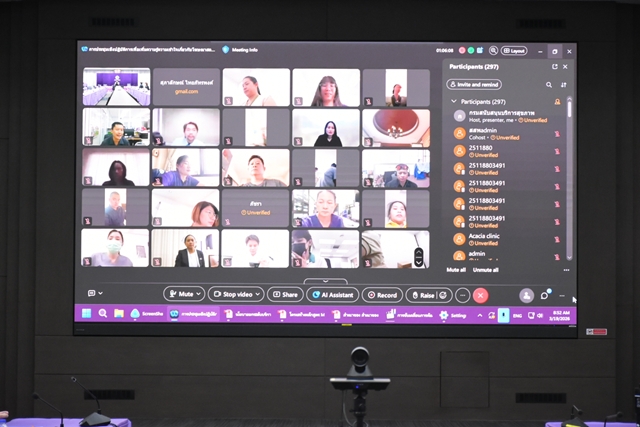
Task: Sort the participants list
Action: [x=564, y=85]
